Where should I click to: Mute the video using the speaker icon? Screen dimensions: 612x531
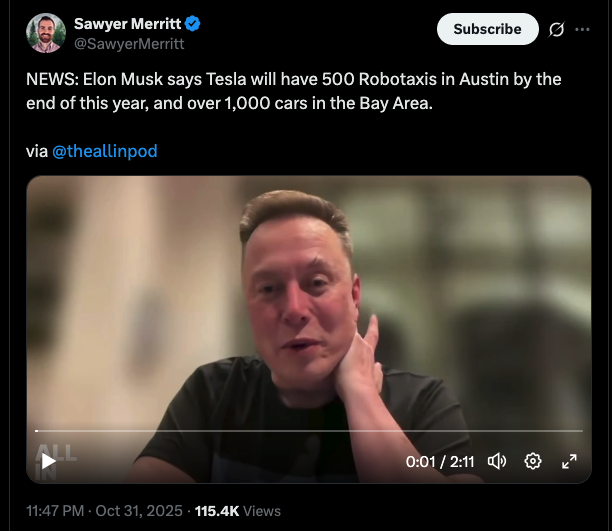point(497,461)
